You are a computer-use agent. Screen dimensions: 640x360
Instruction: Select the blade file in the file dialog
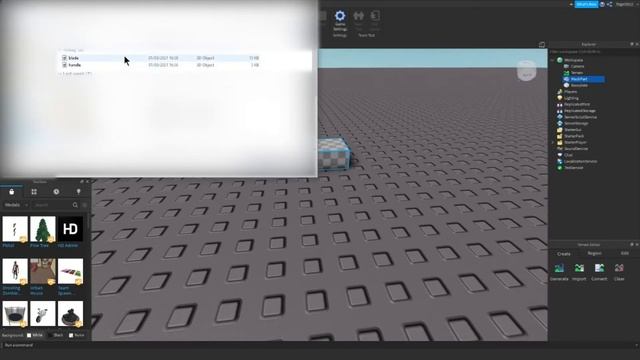click(x=160, y=58)
